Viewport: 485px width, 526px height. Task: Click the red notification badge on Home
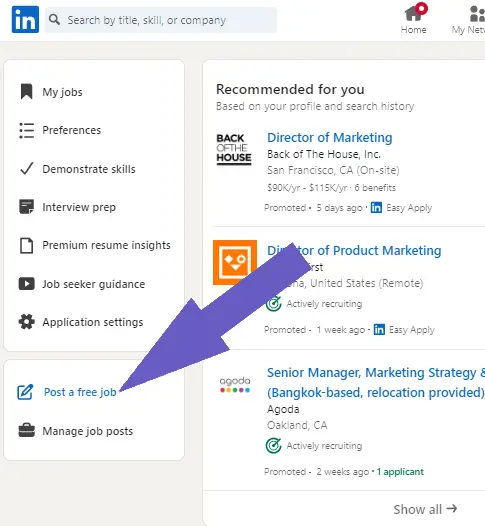(422, 8)
